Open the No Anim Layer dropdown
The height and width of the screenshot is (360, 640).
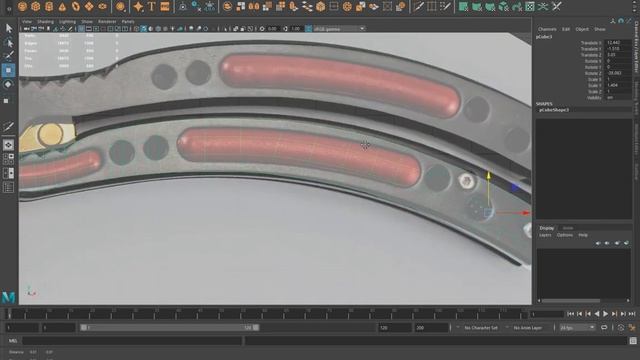pyautogui.click(x=527, y=328)
